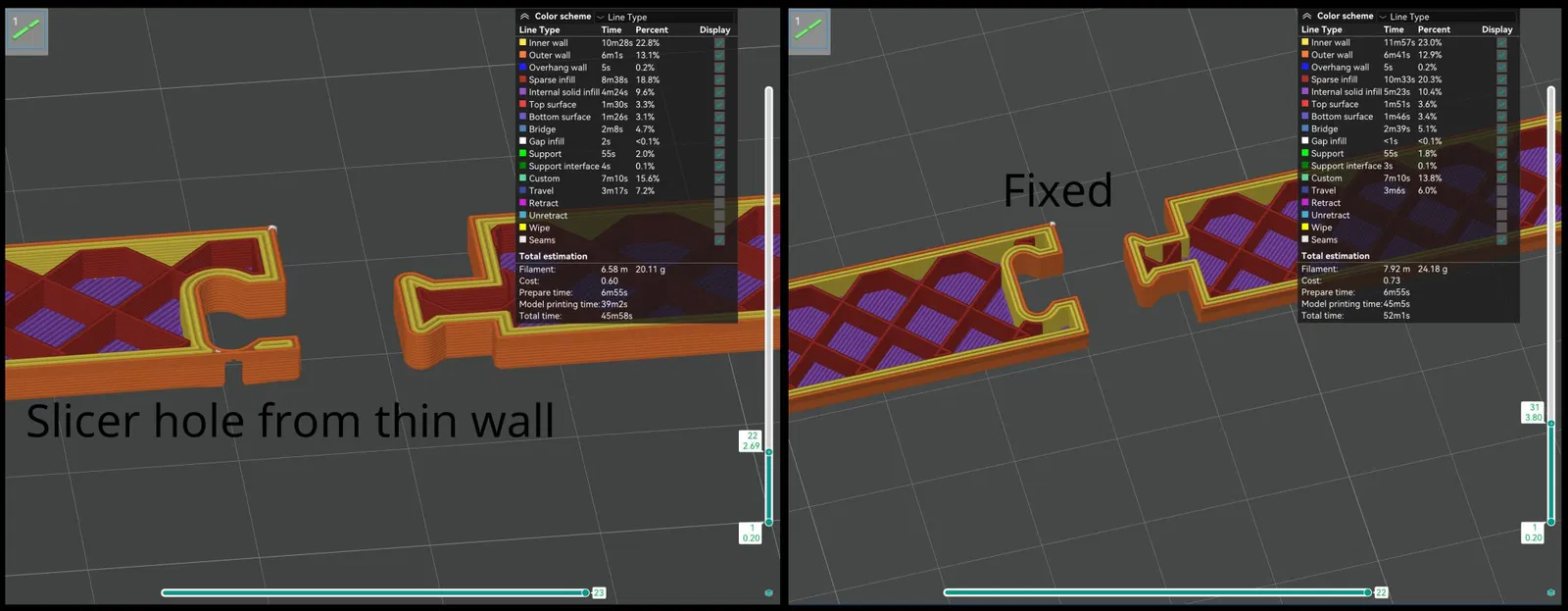Click horizontal move slider handle at 23, left view
The width and height of the screenshot is (1568, 611).
click(x=586, y=592)
